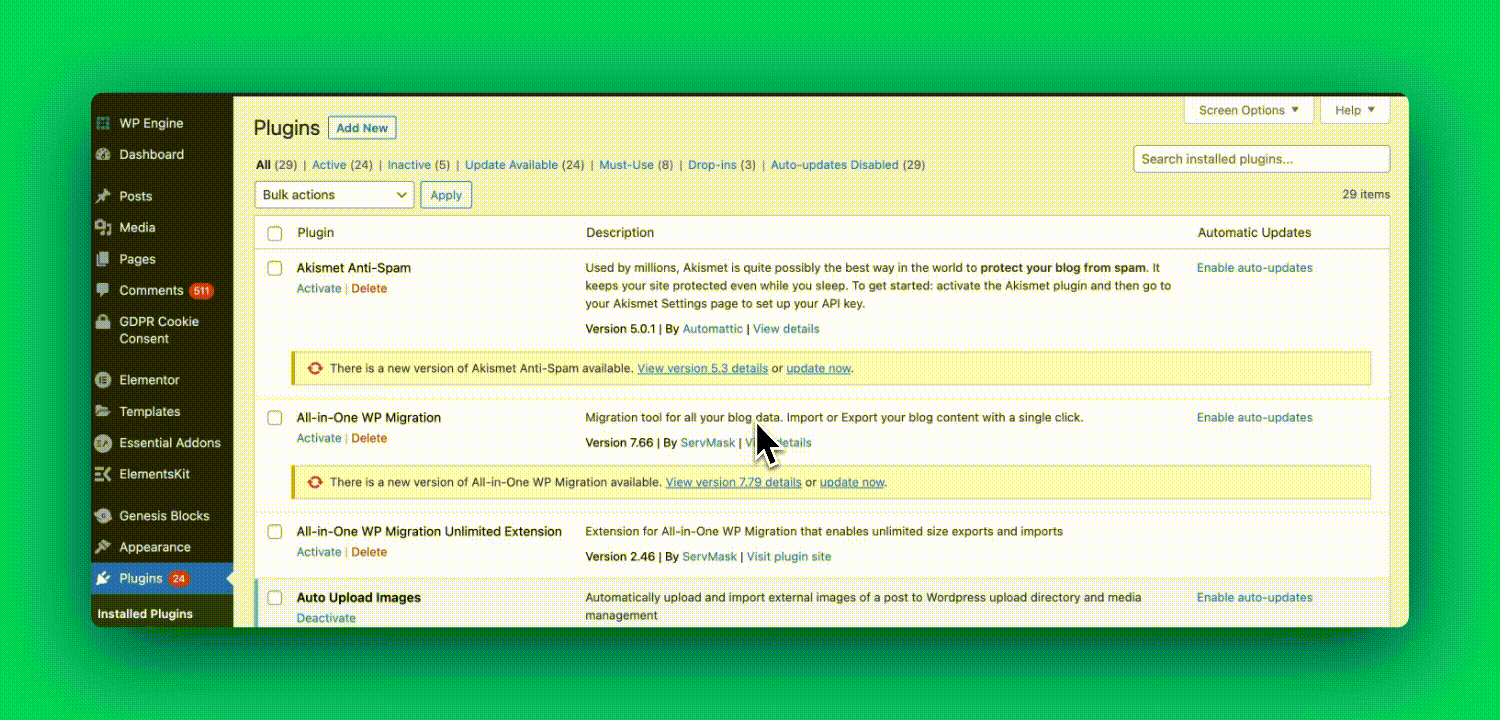This screenshot has width=1500, height=720.
Task: Click the Comments speech bubble icon
Action: click(102, 290)
